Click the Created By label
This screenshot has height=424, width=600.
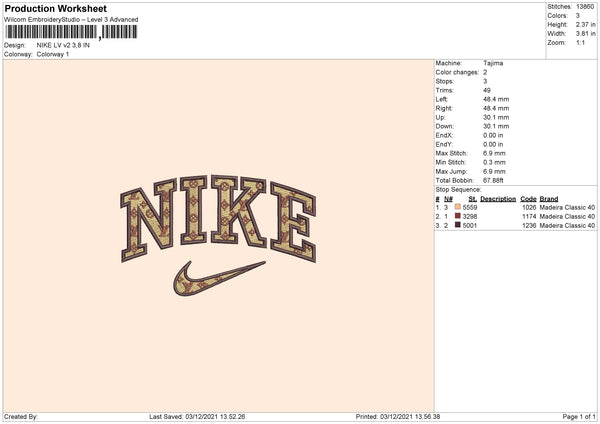click(x=21, y=417)
